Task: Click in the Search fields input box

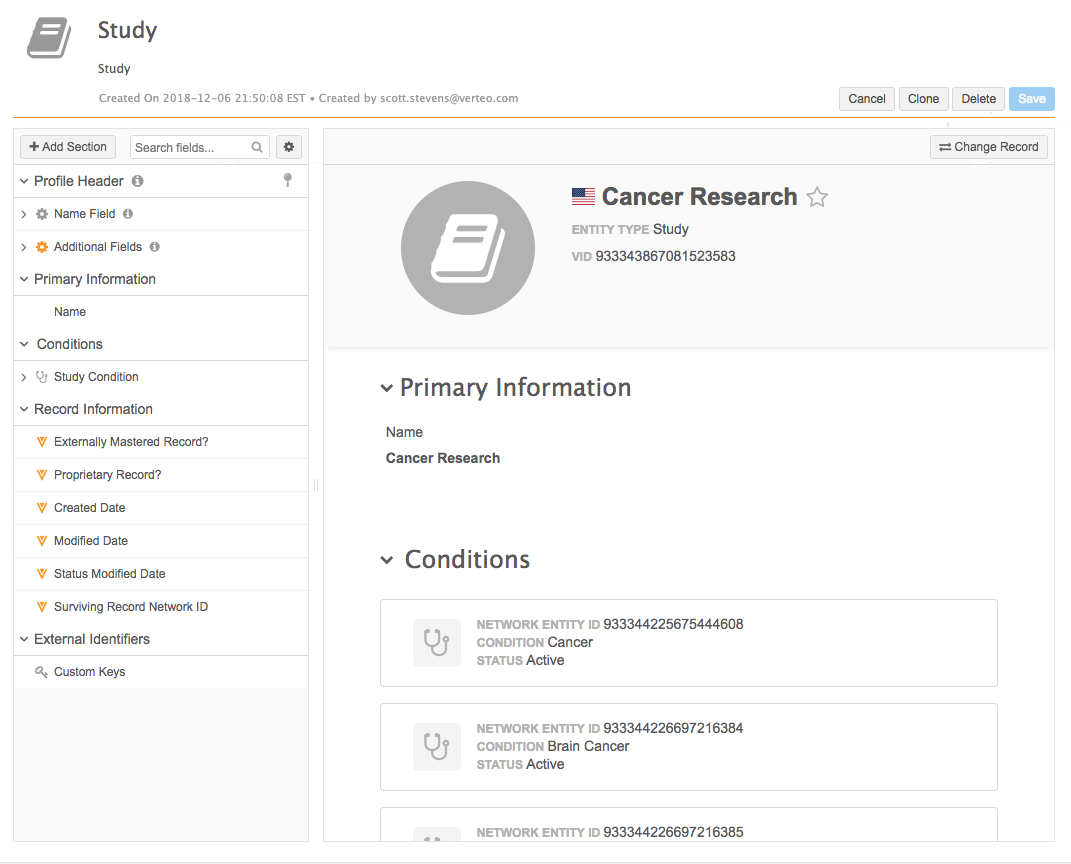Action: (190, 147)
